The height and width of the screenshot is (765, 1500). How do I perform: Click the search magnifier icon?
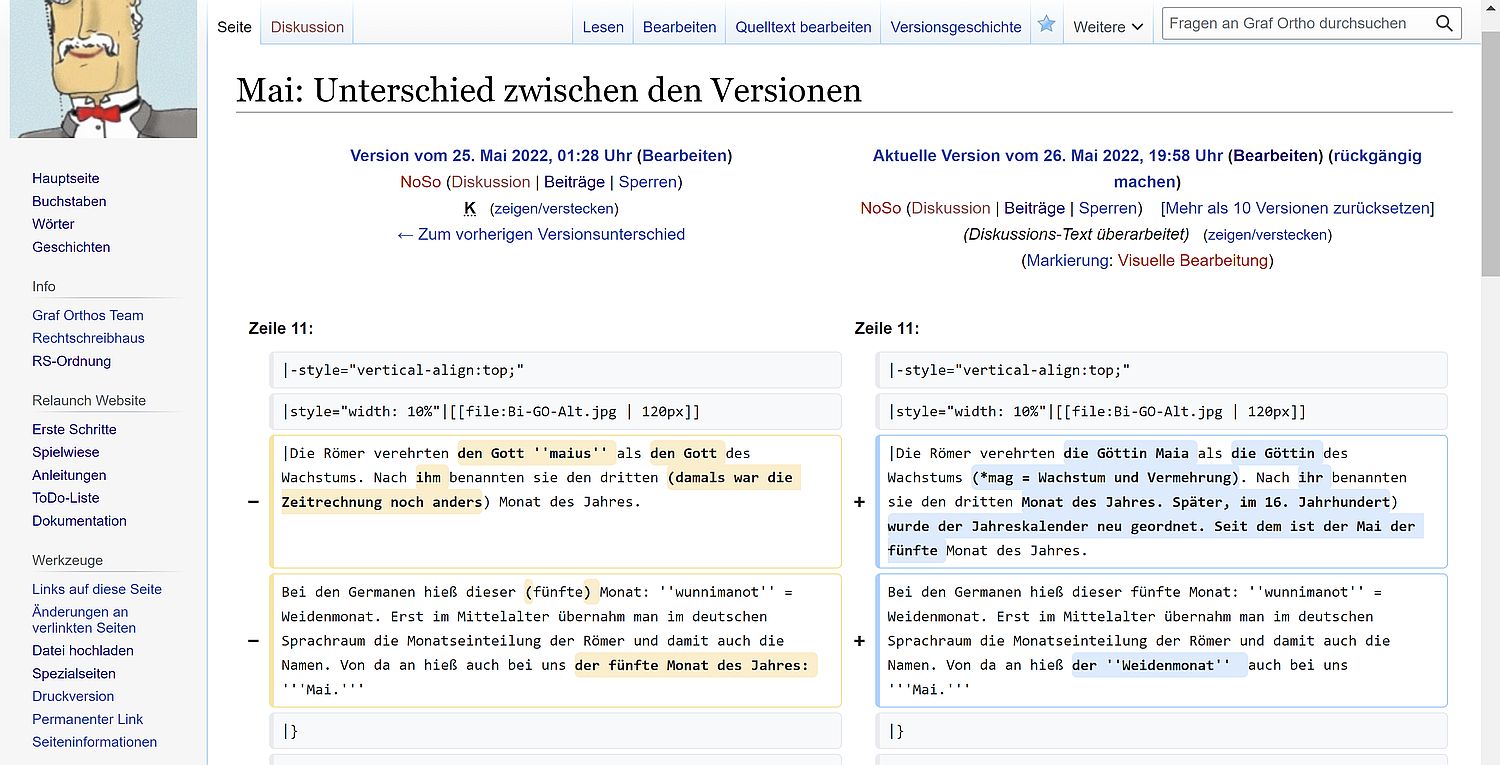pos(1443,24)
